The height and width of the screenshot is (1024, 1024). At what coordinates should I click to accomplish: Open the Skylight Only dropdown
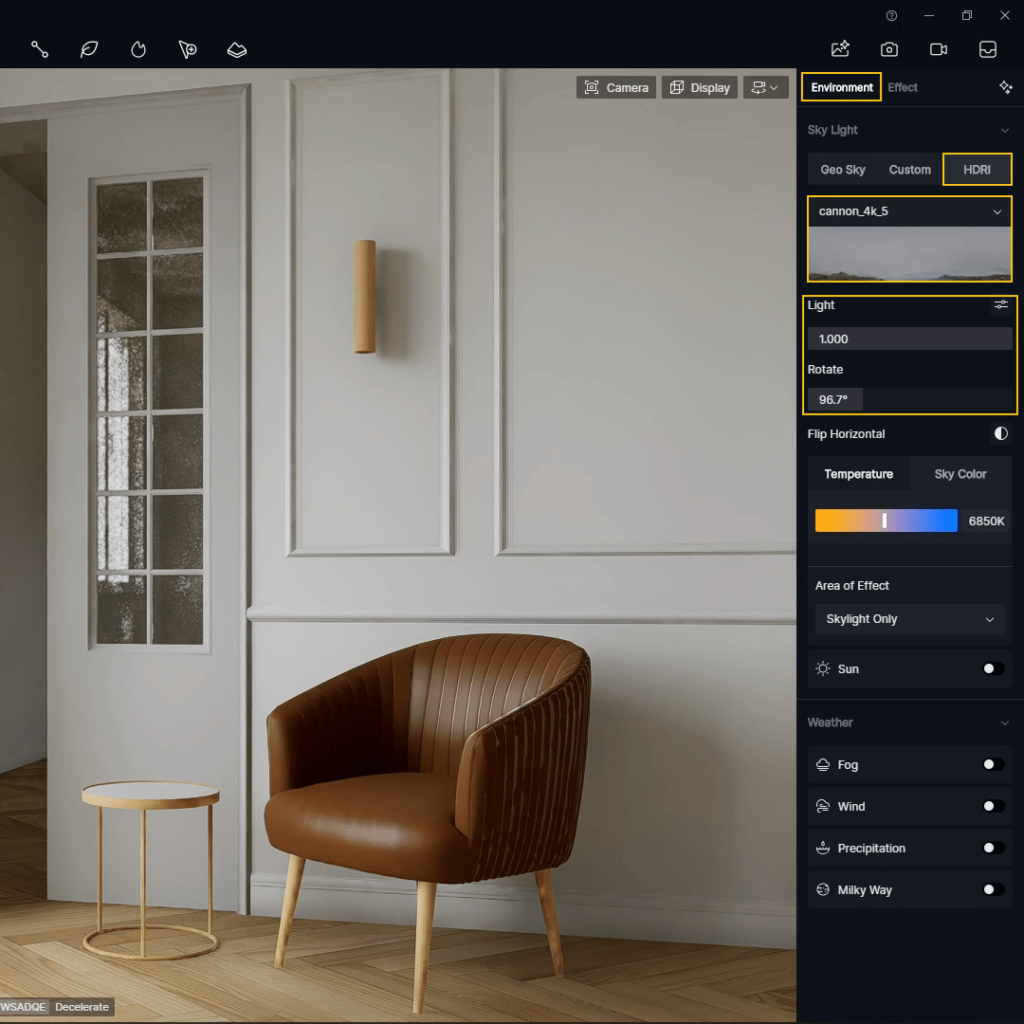909,619
